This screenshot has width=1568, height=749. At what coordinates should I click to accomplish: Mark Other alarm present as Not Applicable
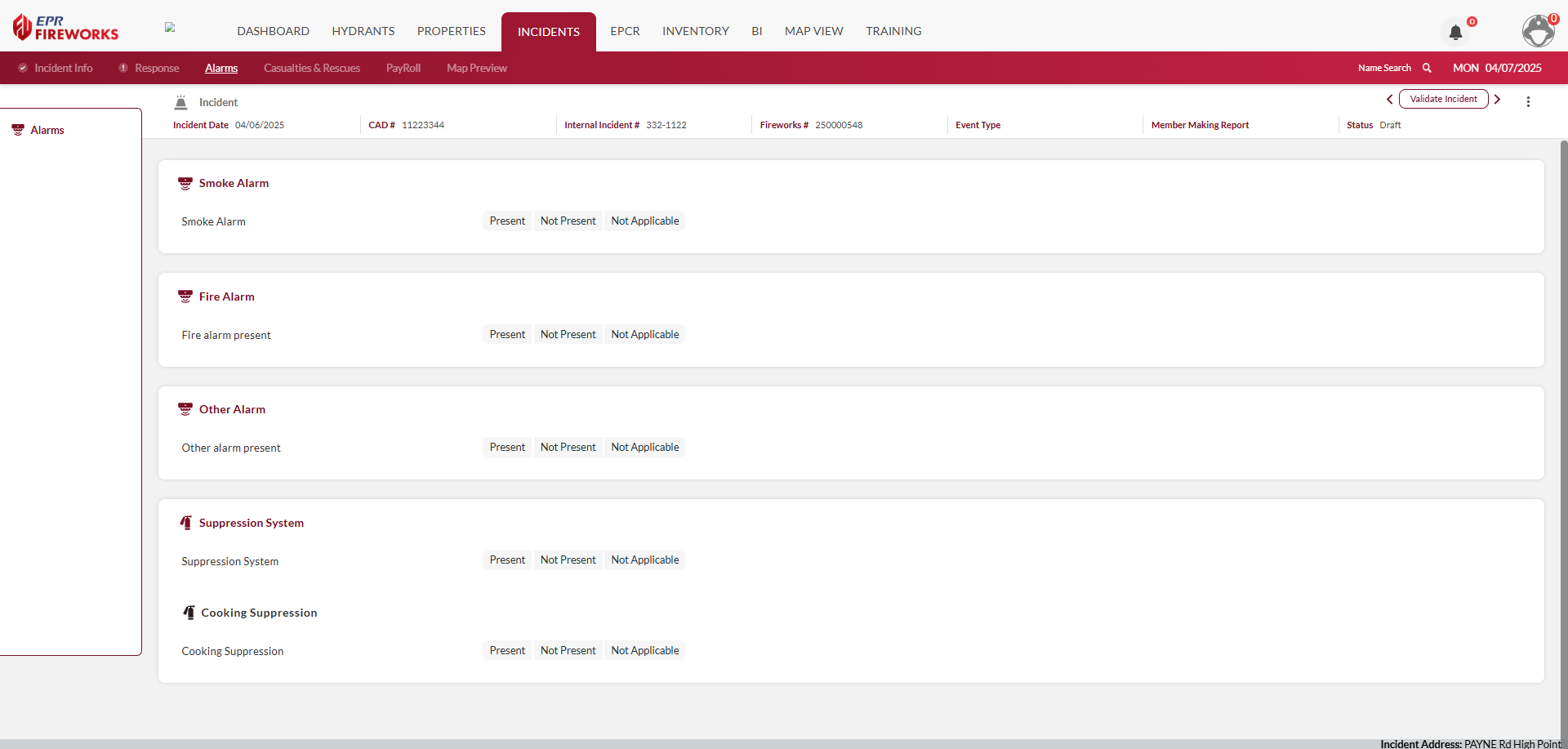pos(644,448)
